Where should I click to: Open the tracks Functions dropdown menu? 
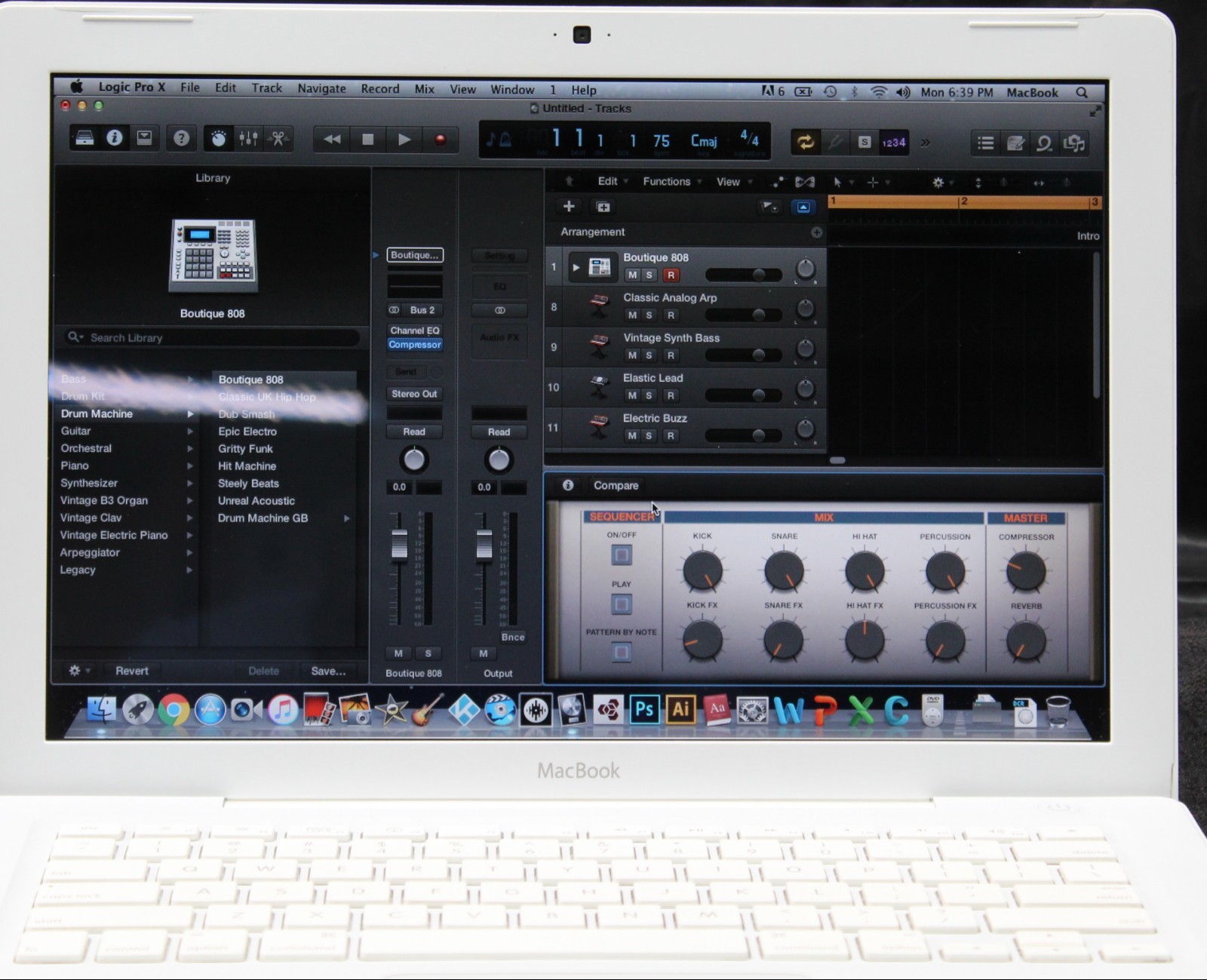click(672, 181)
